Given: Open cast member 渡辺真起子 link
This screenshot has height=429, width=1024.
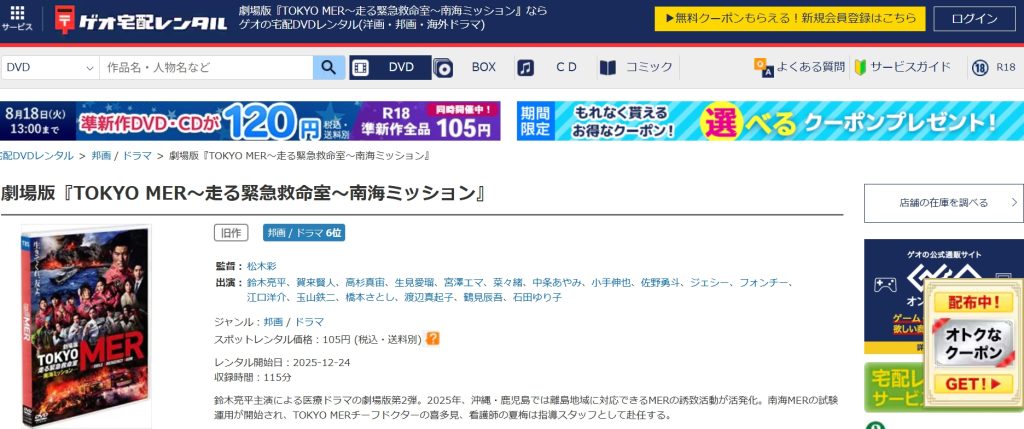Looking at the screenshot, I should pos(430,298).
